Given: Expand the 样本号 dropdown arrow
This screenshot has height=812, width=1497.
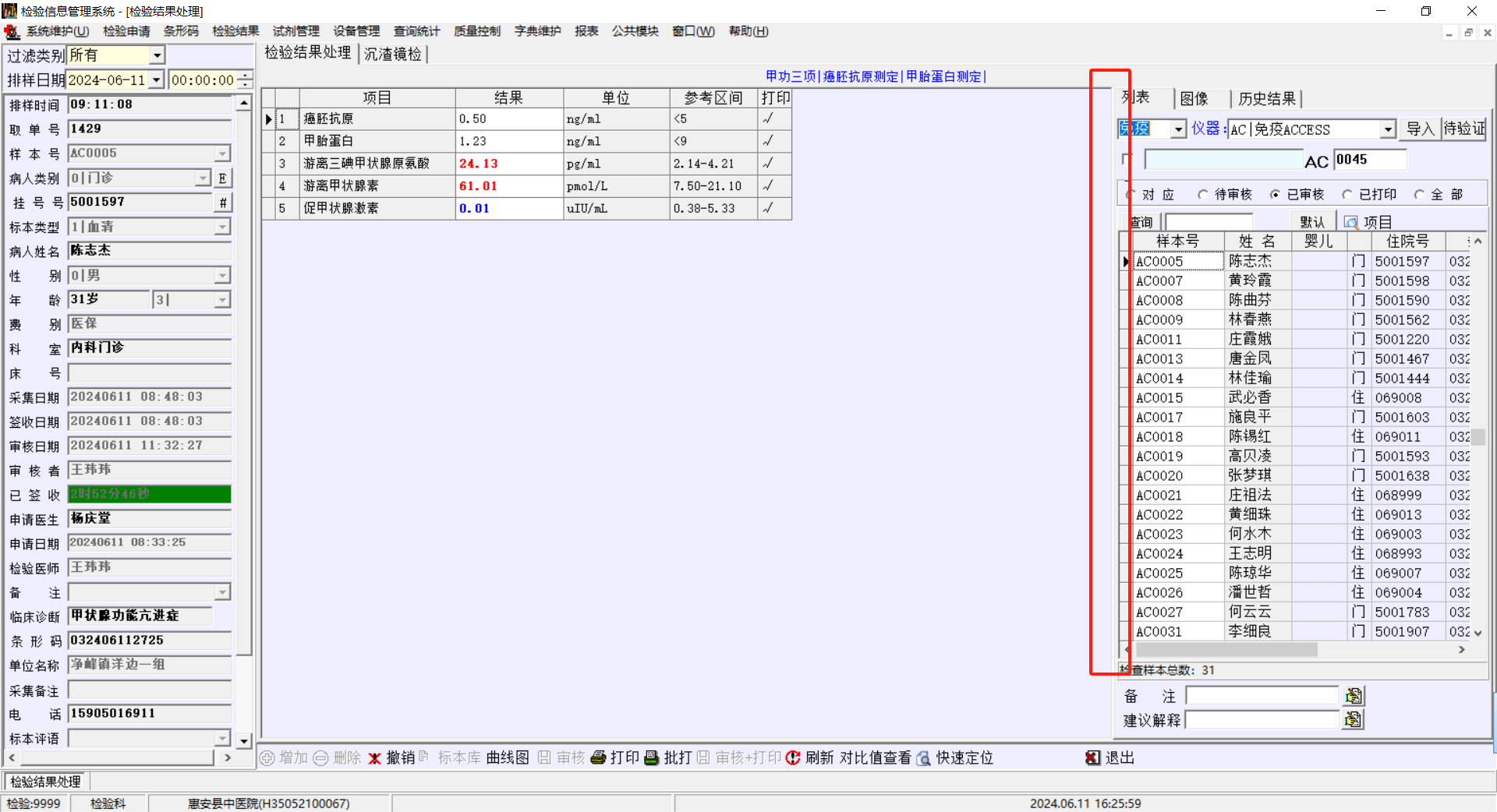Looking at the screenshot, I should coord(223,154).
